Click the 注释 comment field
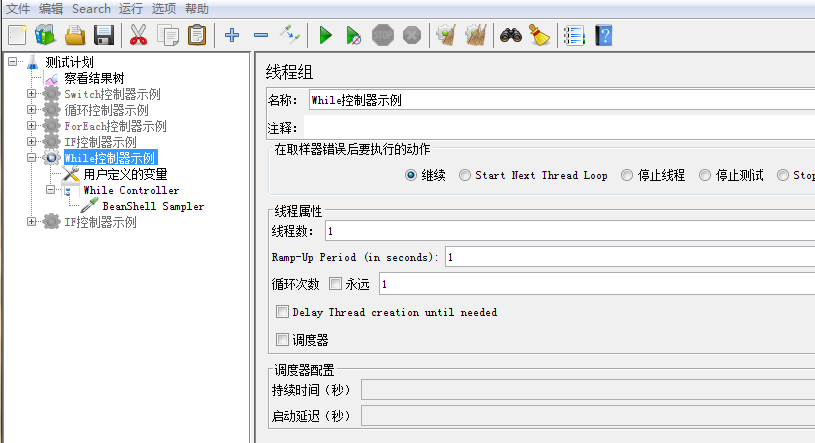 tap(559, 127)
